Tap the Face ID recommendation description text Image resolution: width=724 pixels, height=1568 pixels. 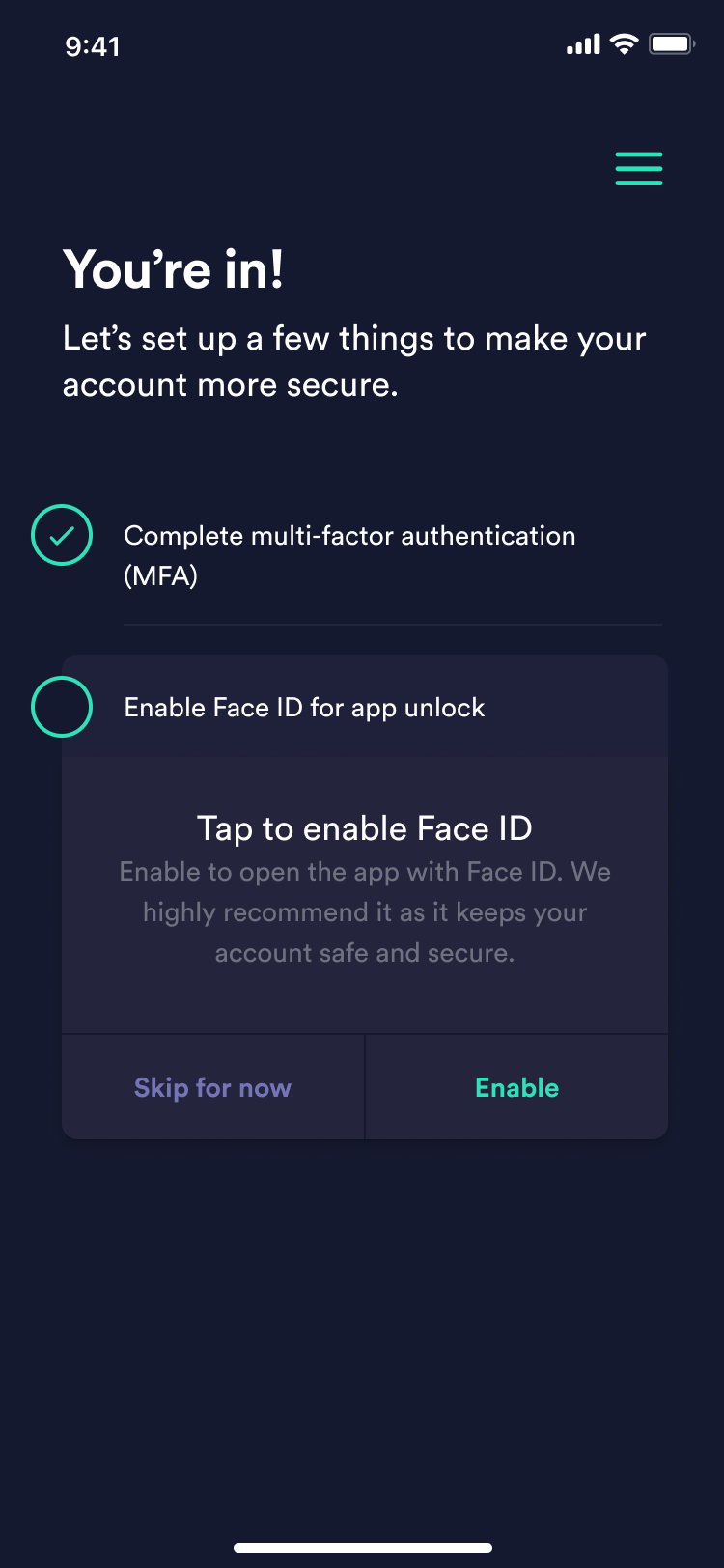365,912
